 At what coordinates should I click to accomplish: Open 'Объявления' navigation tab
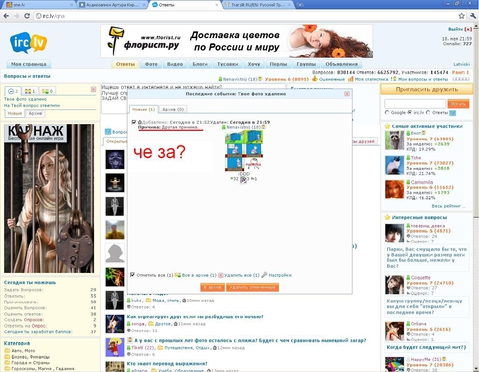point(341,64)
